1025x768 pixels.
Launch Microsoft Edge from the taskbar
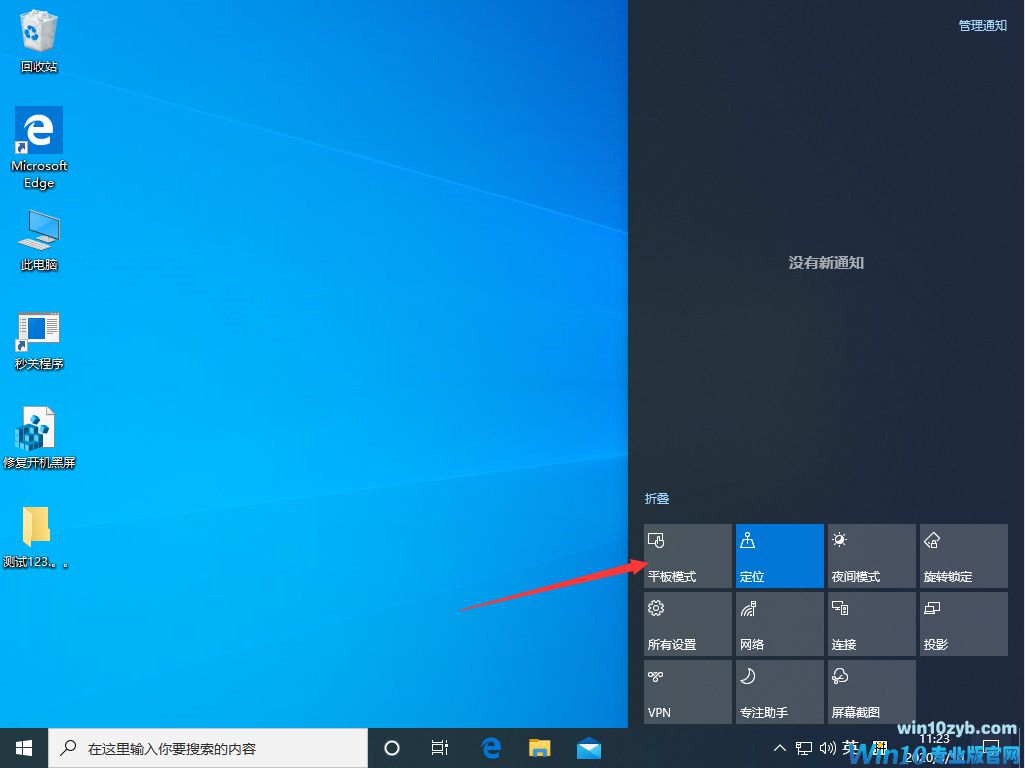(x=490, y=747)
